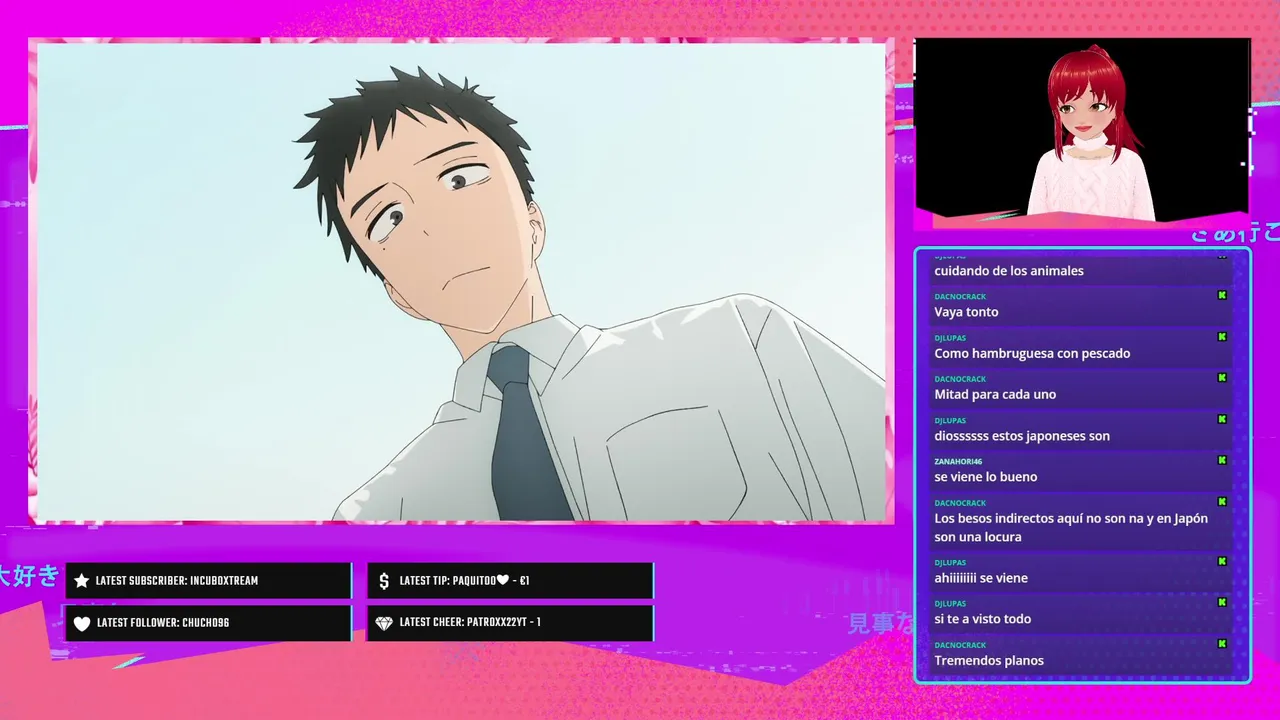Click the green badge on 'si te a visto todo'

click(1222, 603)
